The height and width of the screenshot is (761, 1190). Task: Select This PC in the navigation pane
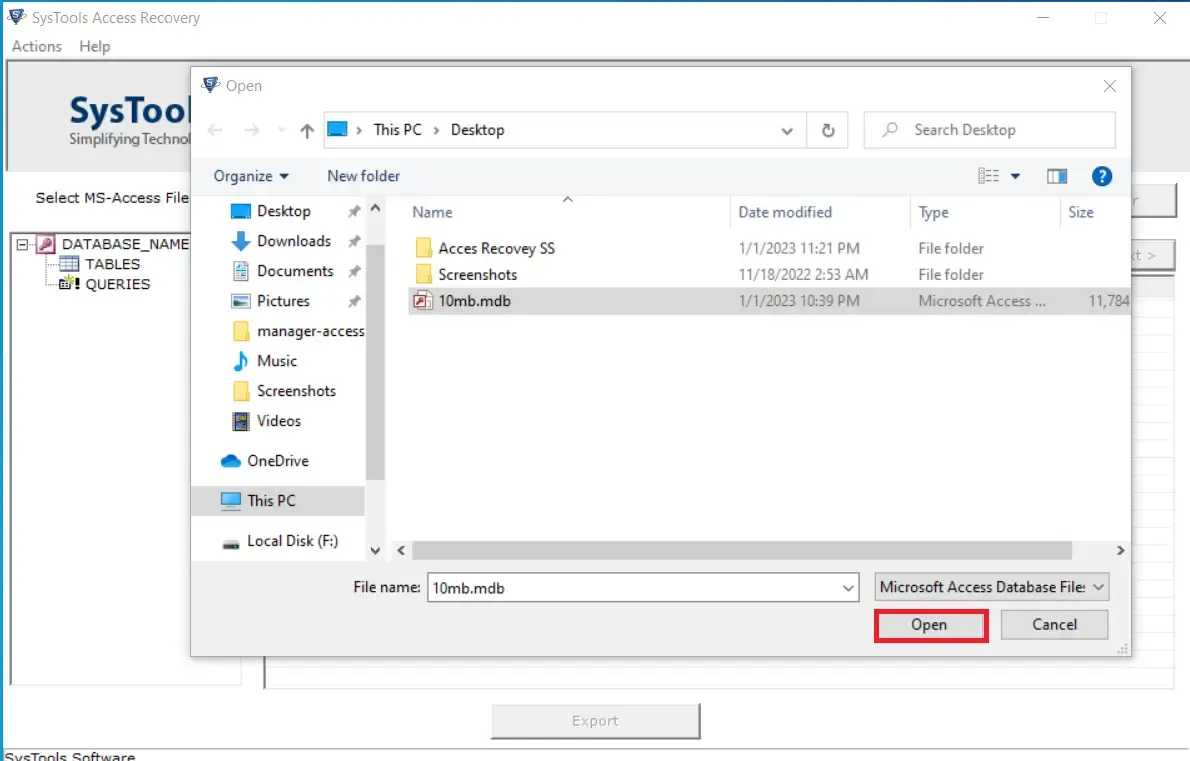271,501
